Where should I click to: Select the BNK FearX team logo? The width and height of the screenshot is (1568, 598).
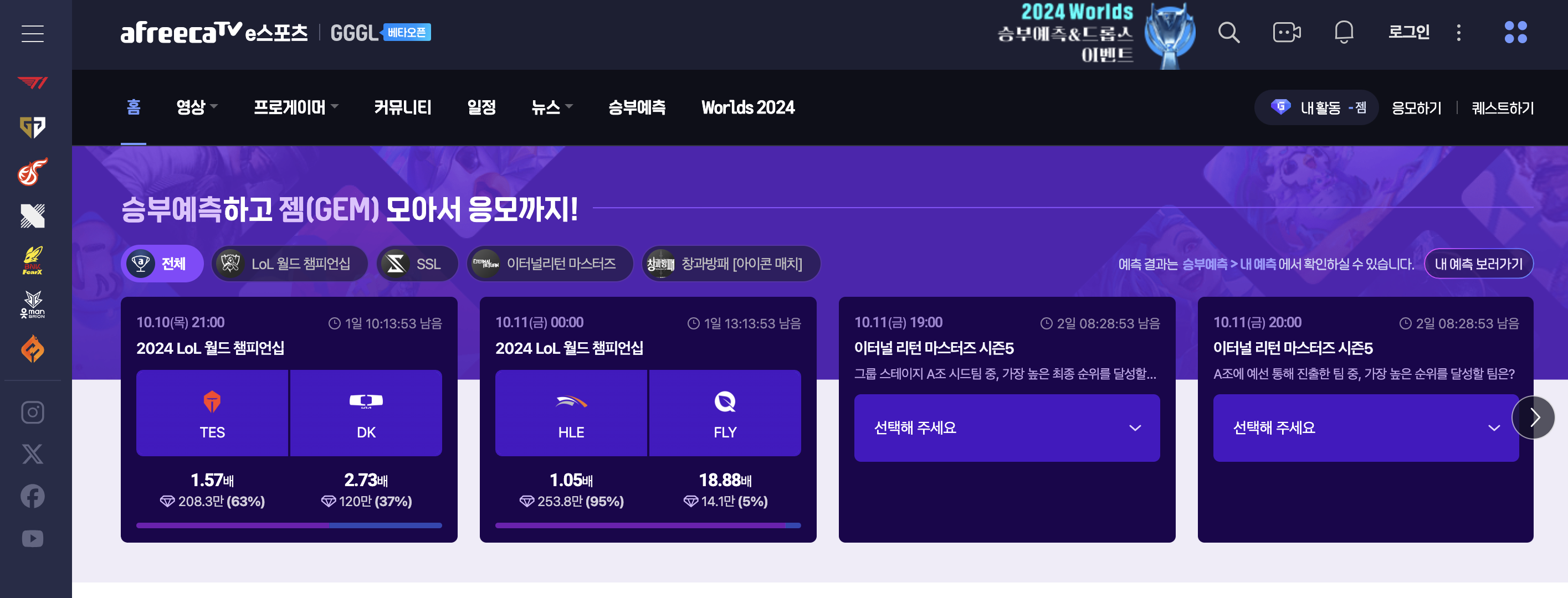[32, 260]
